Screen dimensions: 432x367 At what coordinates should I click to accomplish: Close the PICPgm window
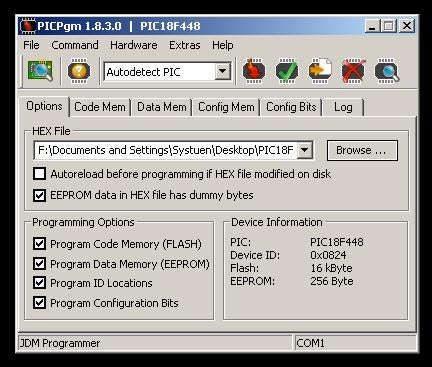point(407,26)
